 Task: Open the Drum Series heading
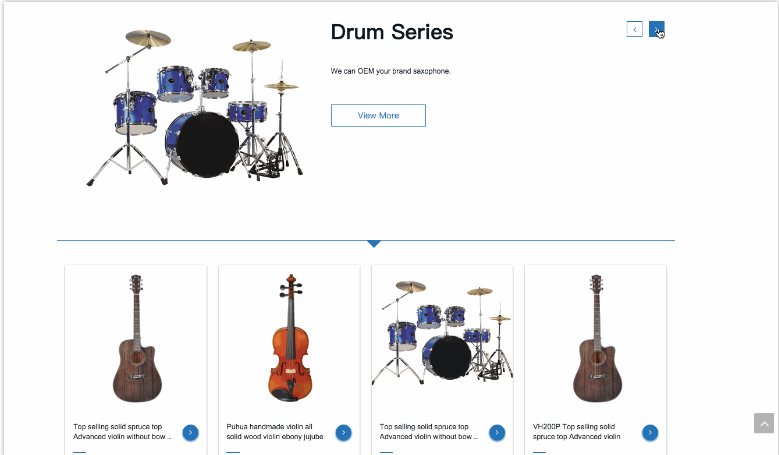(x=391, y=32)
